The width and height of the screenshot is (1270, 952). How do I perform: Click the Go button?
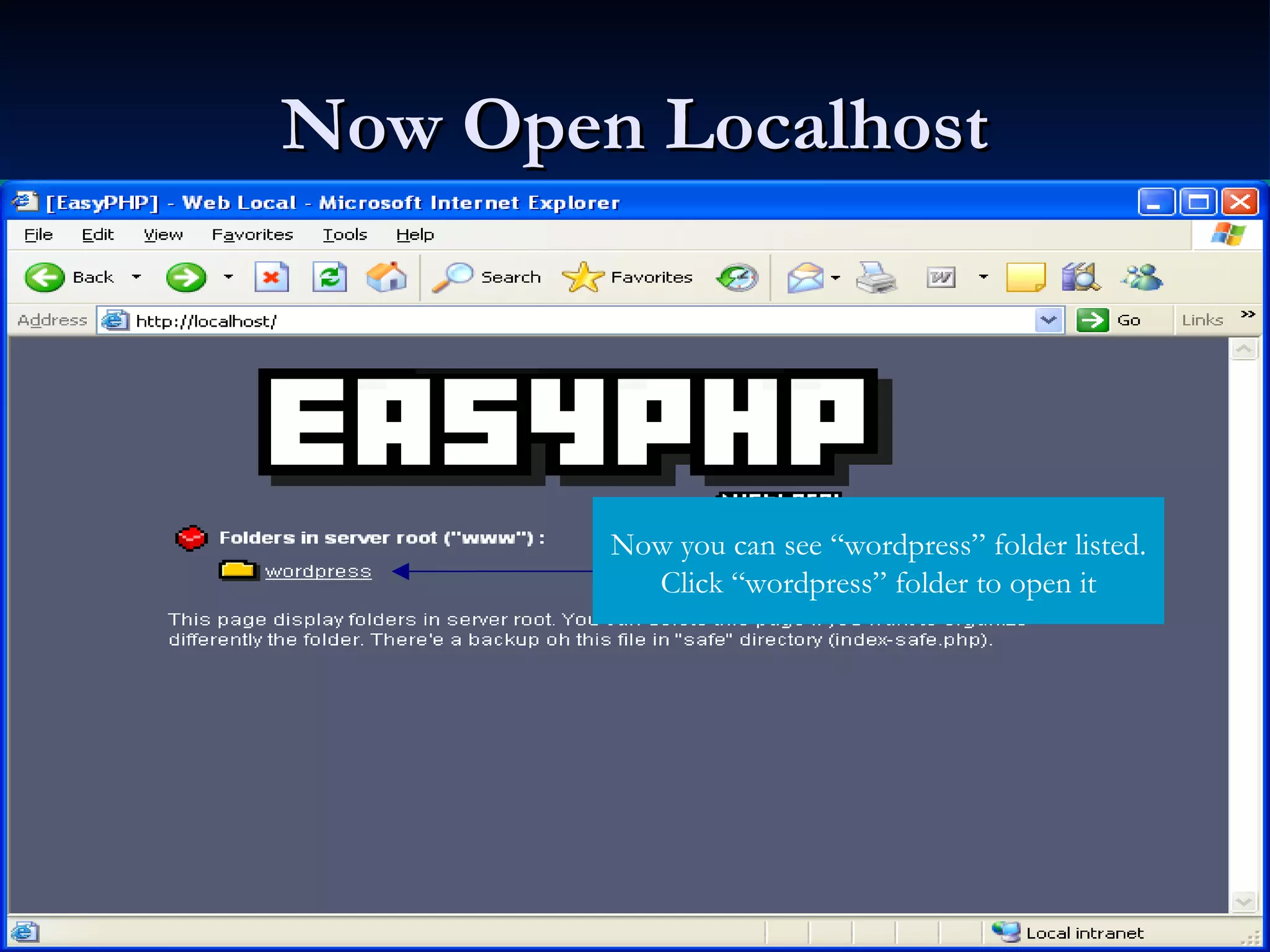click(1109, 320)
